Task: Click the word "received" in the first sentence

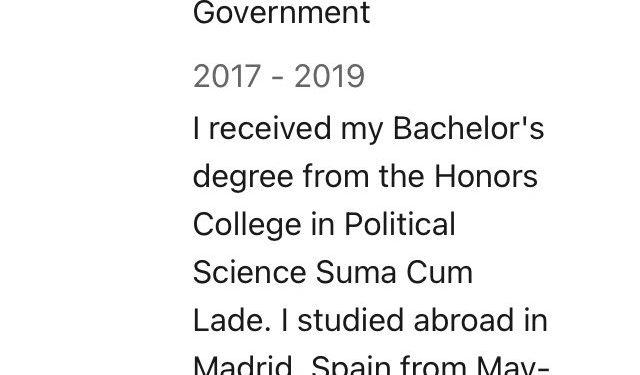Action: (270, 129)
